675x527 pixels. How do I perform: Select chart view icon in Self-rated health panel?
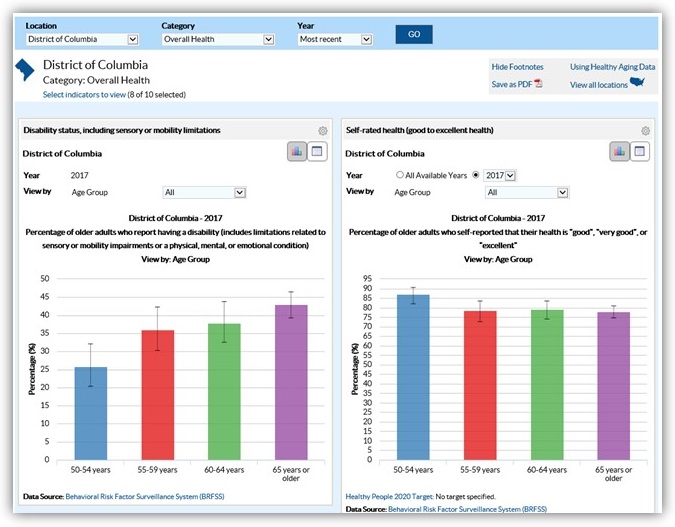[619, 152]
